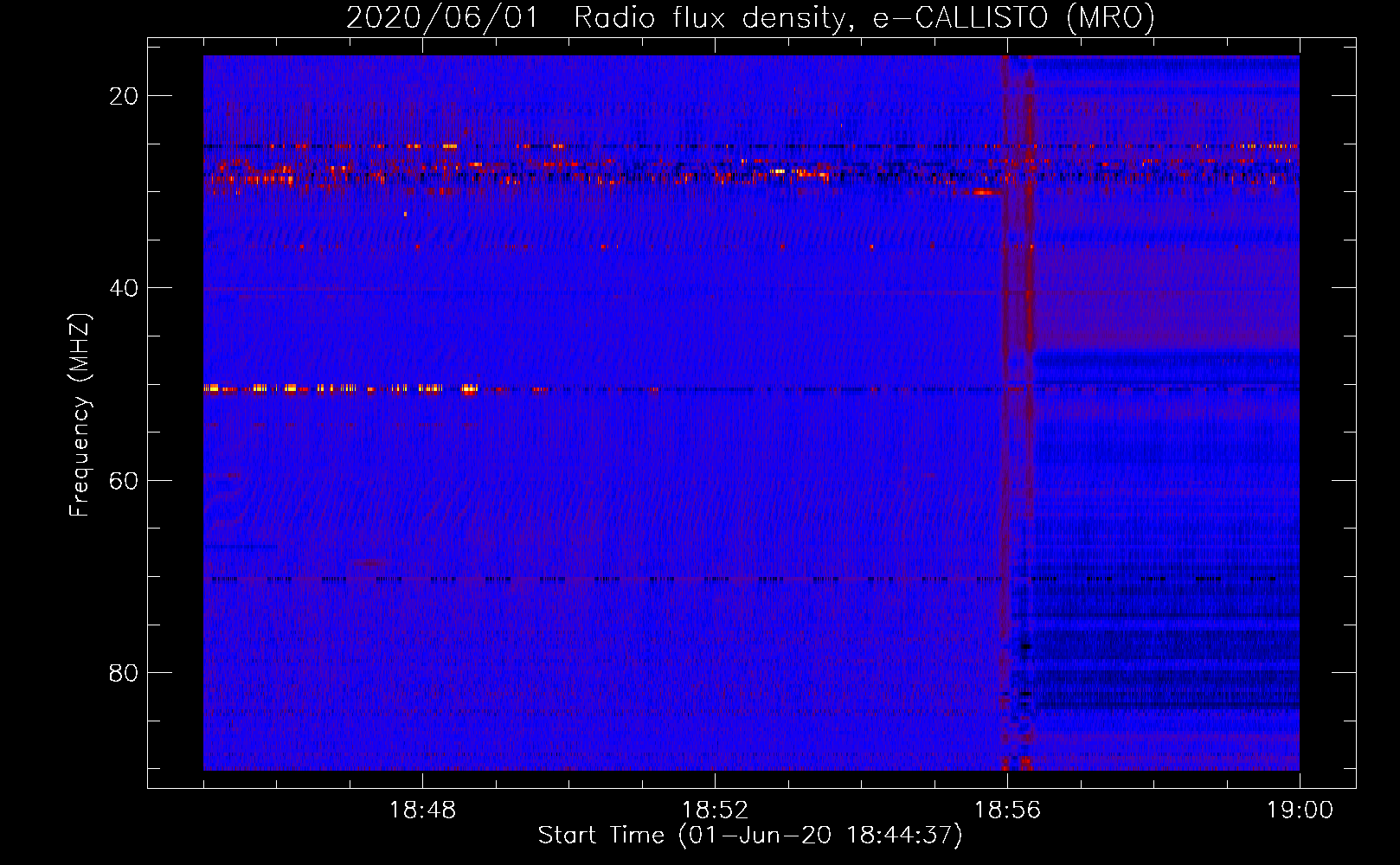Click the bright emission band at 50 MHz
The image size is (1400, 865).
point(342,389)
